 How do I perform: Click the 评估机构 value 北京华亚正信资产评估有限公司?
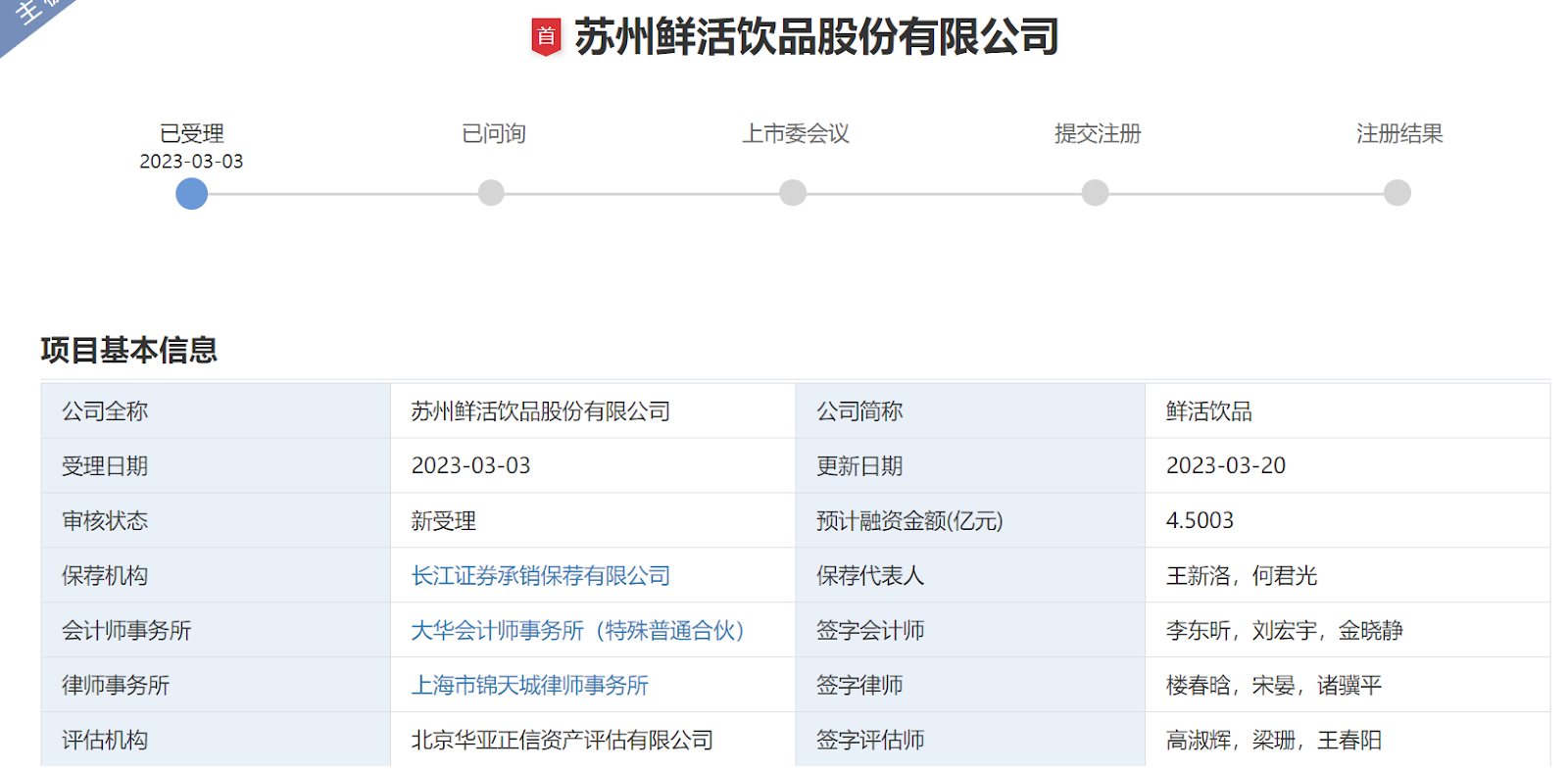click(562, 741)
